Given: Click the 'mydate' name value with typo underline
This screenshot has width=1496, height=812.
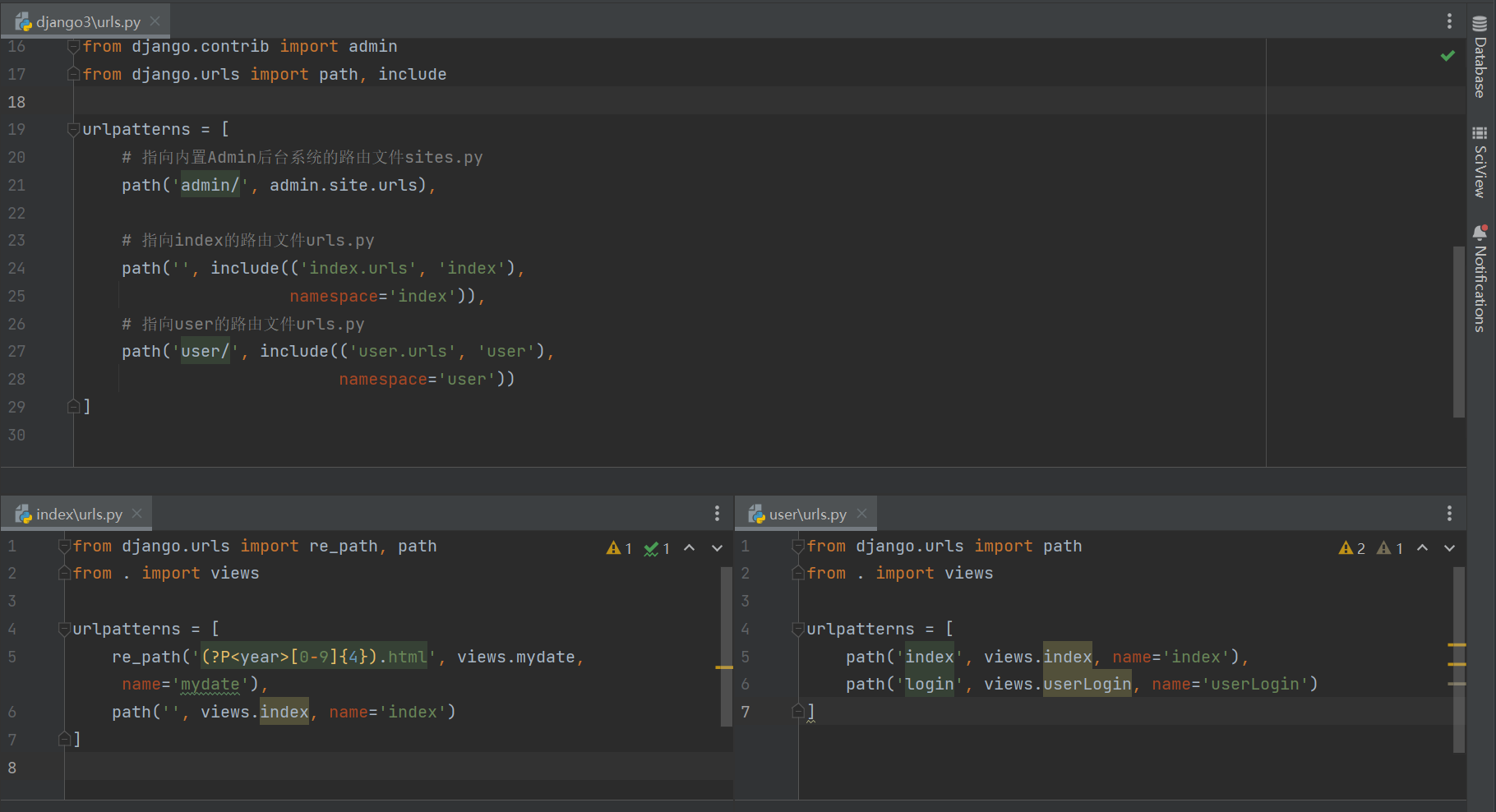Looking at the screenshot, I should click(x=210, y=684).
